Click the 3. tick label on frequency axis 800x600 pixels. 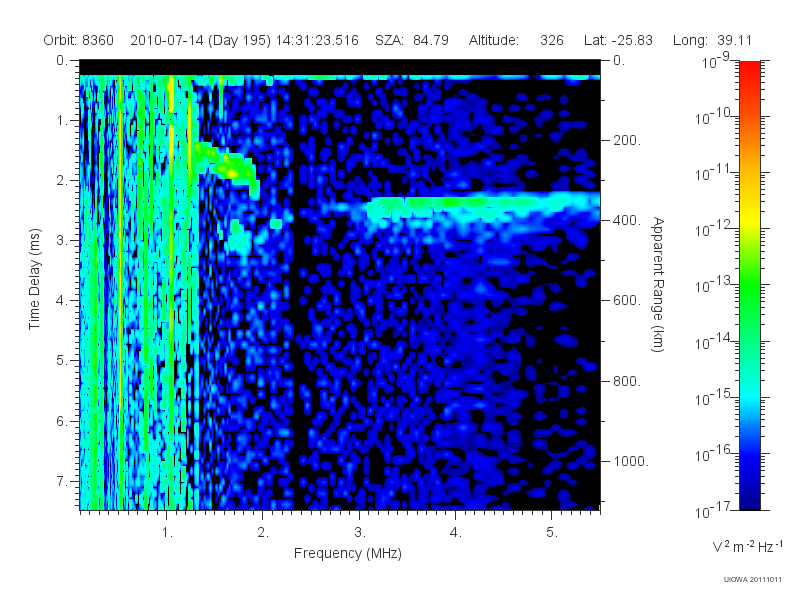pos(360,533)
